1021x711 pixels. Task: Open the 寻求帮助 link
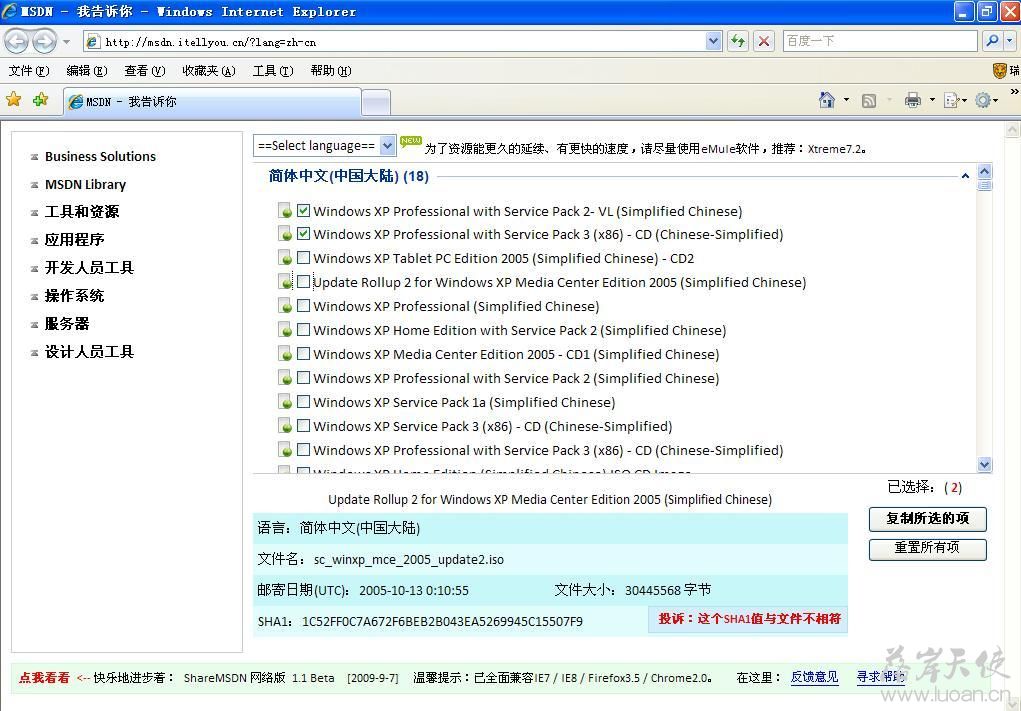[880, 677]
